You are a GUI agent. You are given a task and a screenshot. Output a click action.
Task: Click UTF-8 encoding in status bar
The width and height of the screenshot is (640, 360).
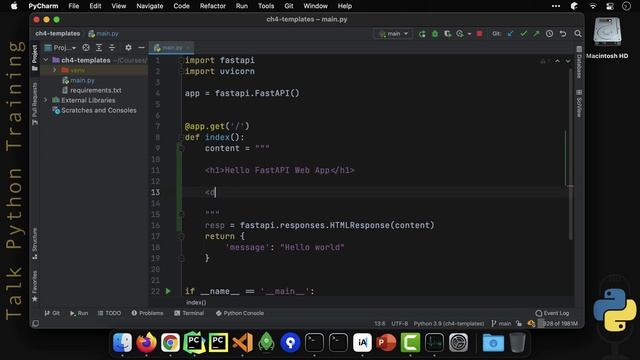[400, 324]
